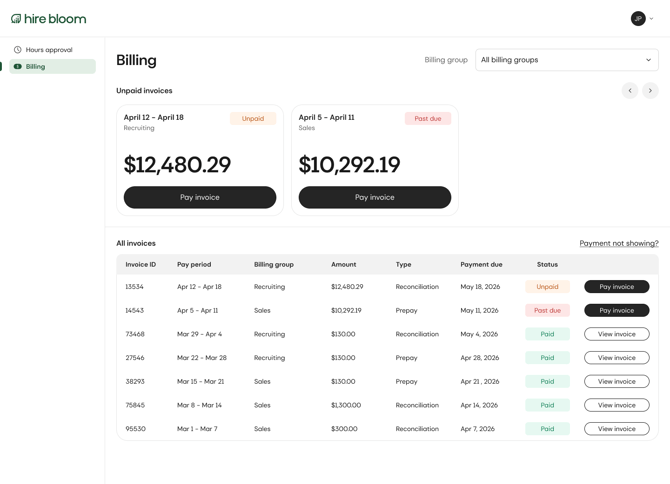Click payment due Apr 14, 2026
The width and height of the screenshot is (670, 484).
pos(479,405)
